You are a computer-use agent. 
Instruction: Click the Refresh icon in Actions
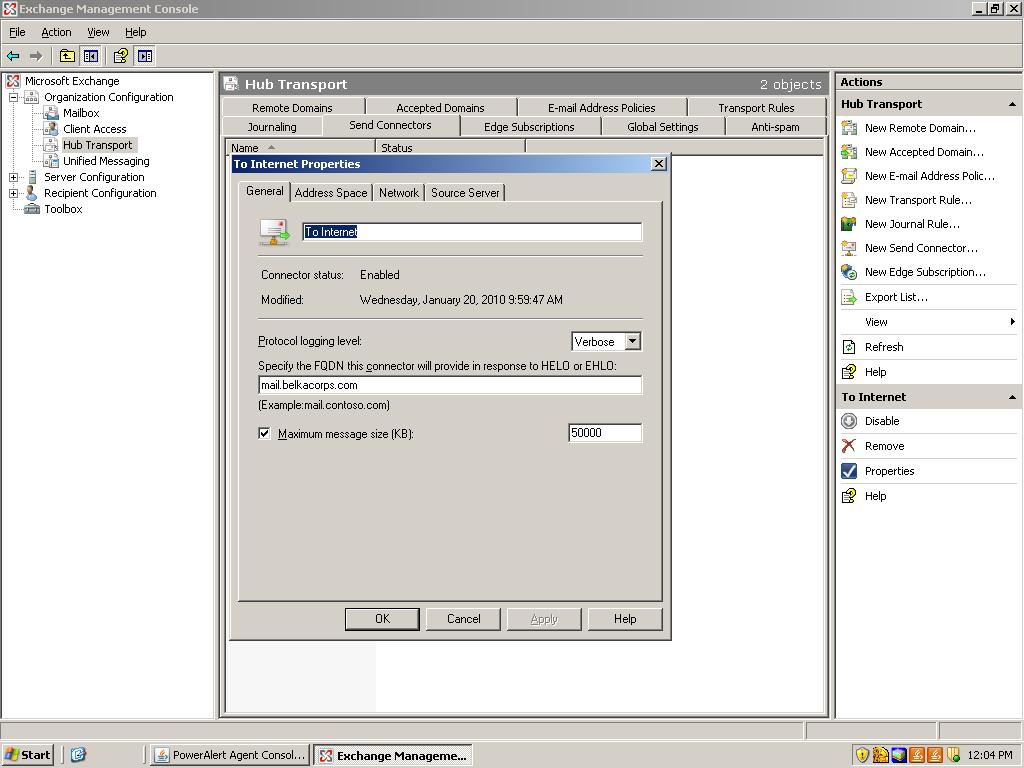coord(849,347)
